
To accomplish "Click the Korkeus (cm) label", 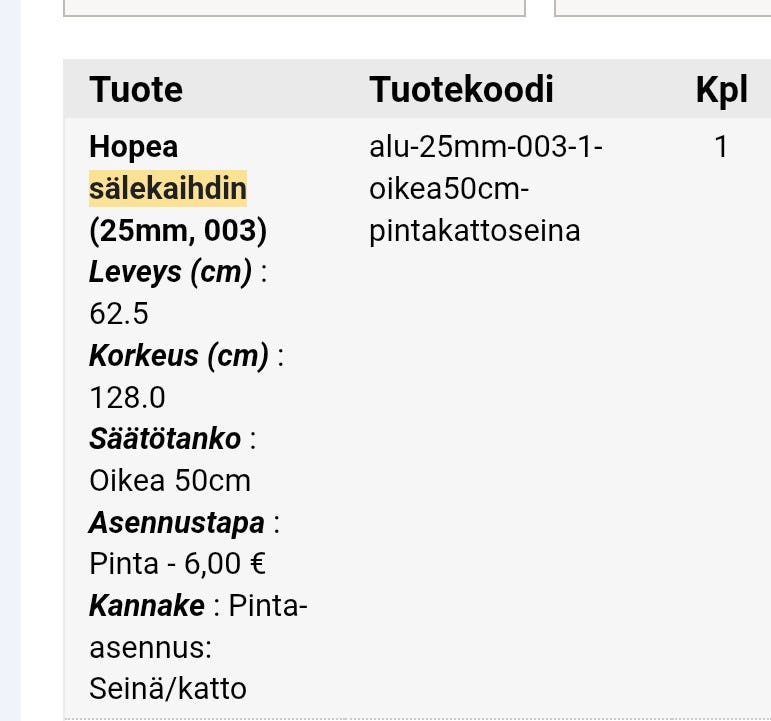I will 179,356.
